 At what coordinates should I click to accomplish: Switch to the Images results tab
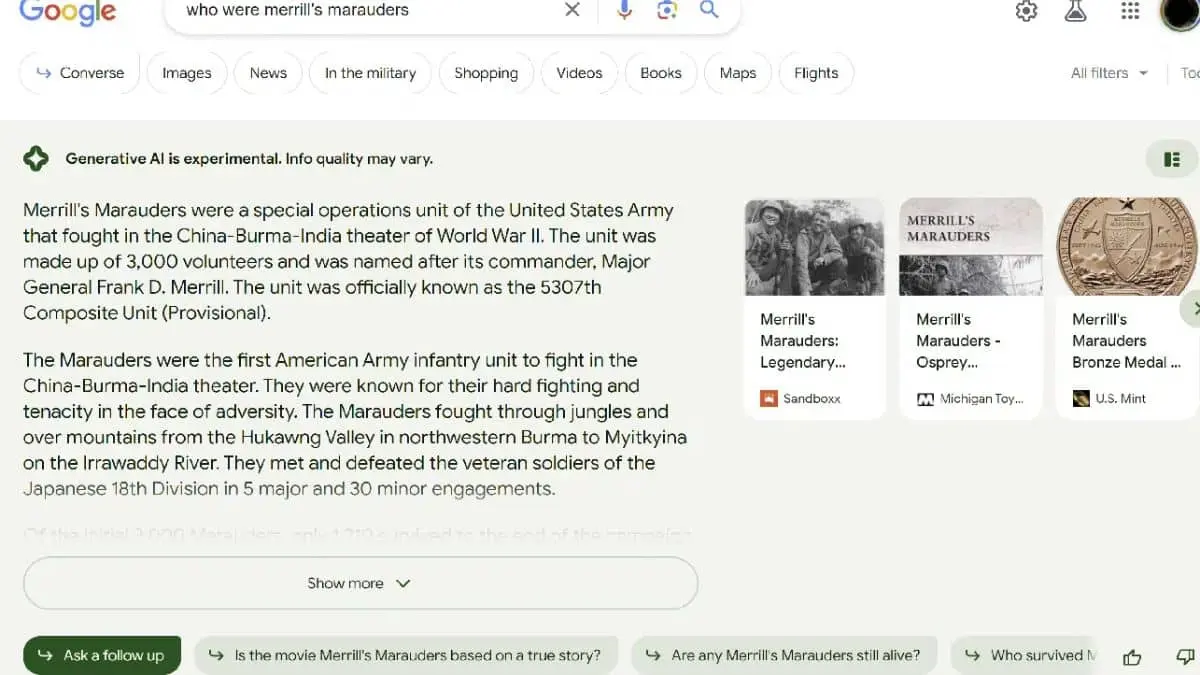[x=186, y=72]
